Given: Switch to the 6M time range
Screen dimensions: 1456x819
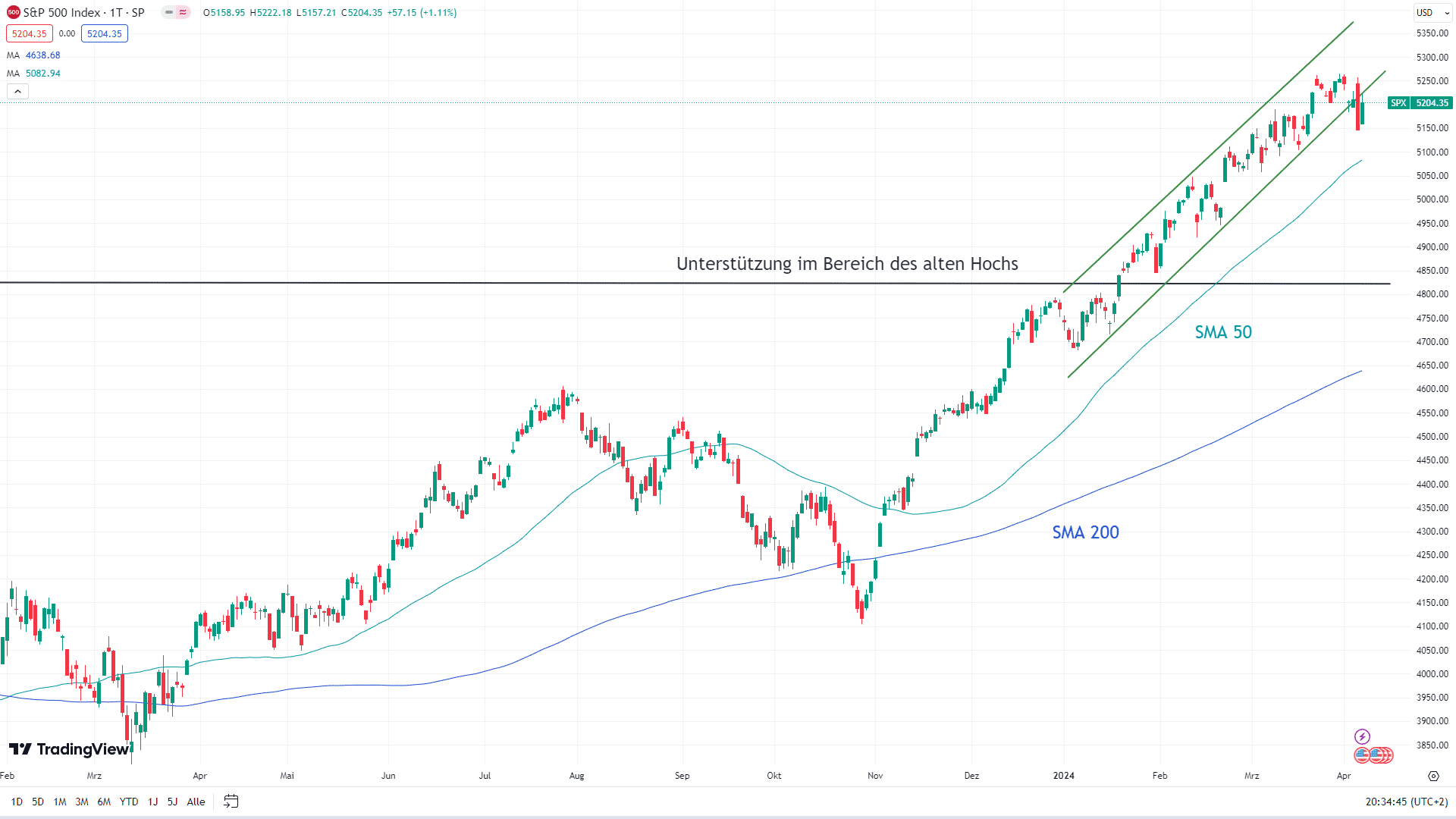Looking at the screenshot, I should (104, 802).
